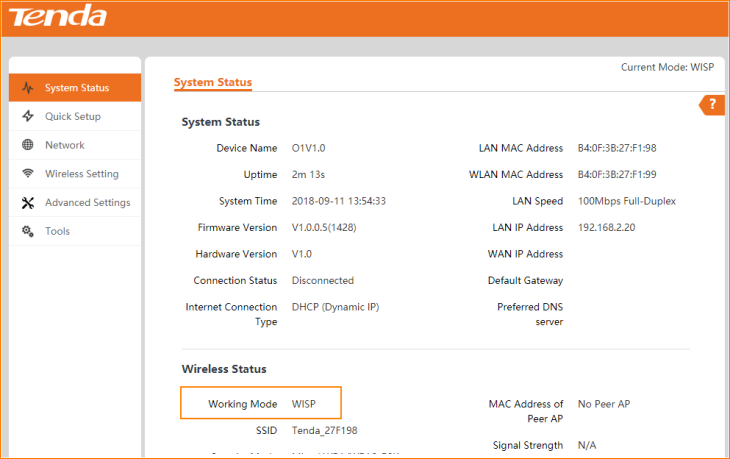Open the Tools menu label

pos(58,231)
